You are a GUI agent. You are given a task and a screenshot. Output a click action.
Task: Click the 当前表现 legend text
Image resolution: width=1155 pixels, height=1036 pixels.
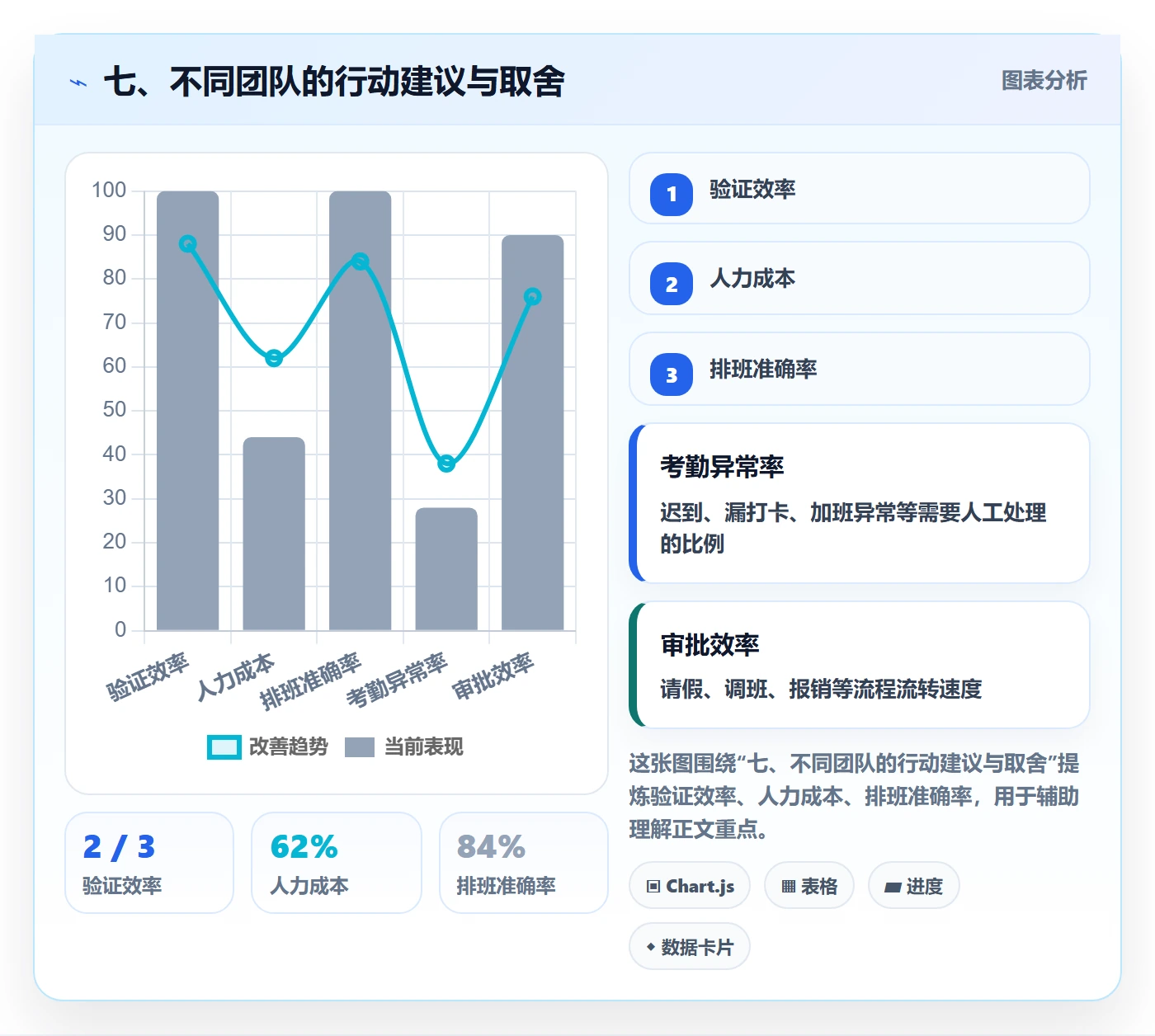pos(424,747)
